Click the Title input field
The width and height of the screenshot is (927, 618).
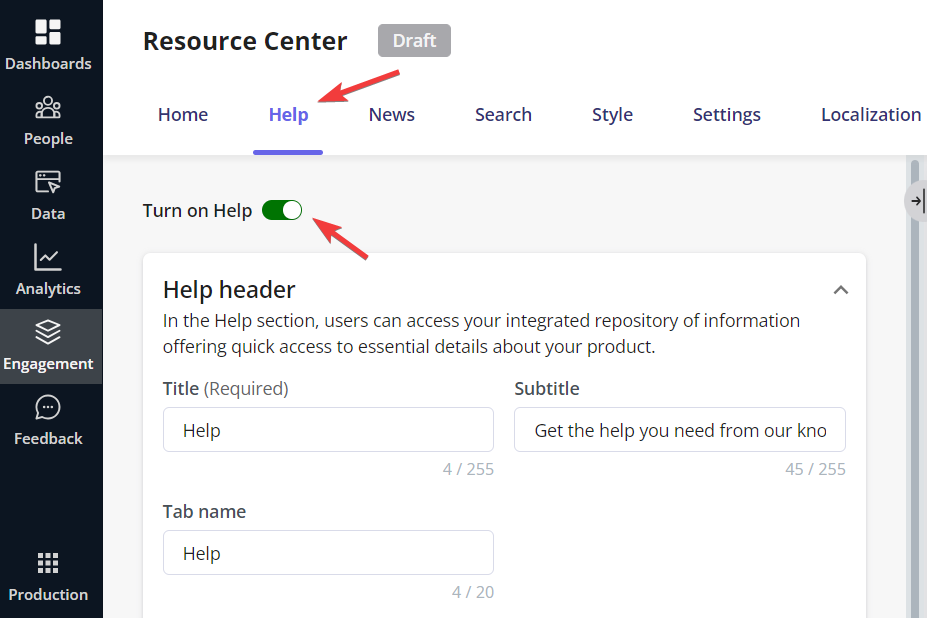click(328, 430)
